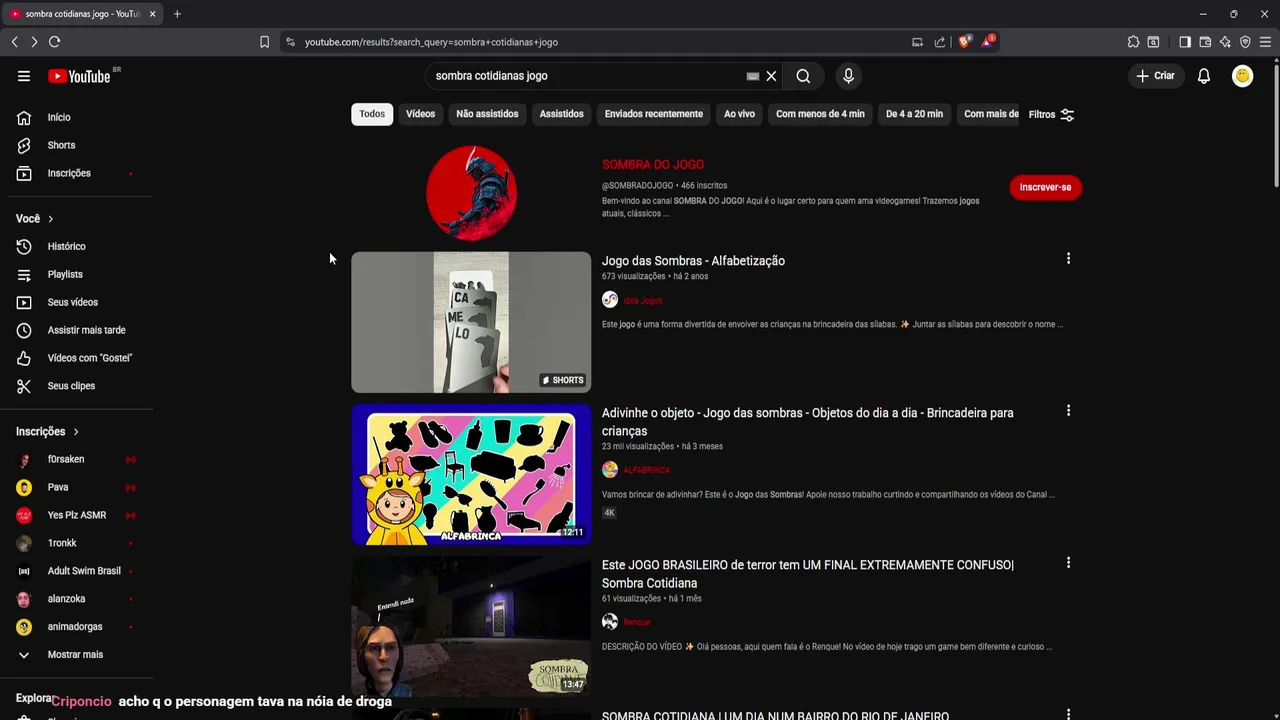
Task: Select the Enviados recentemente chip
Action: [653, 114]
